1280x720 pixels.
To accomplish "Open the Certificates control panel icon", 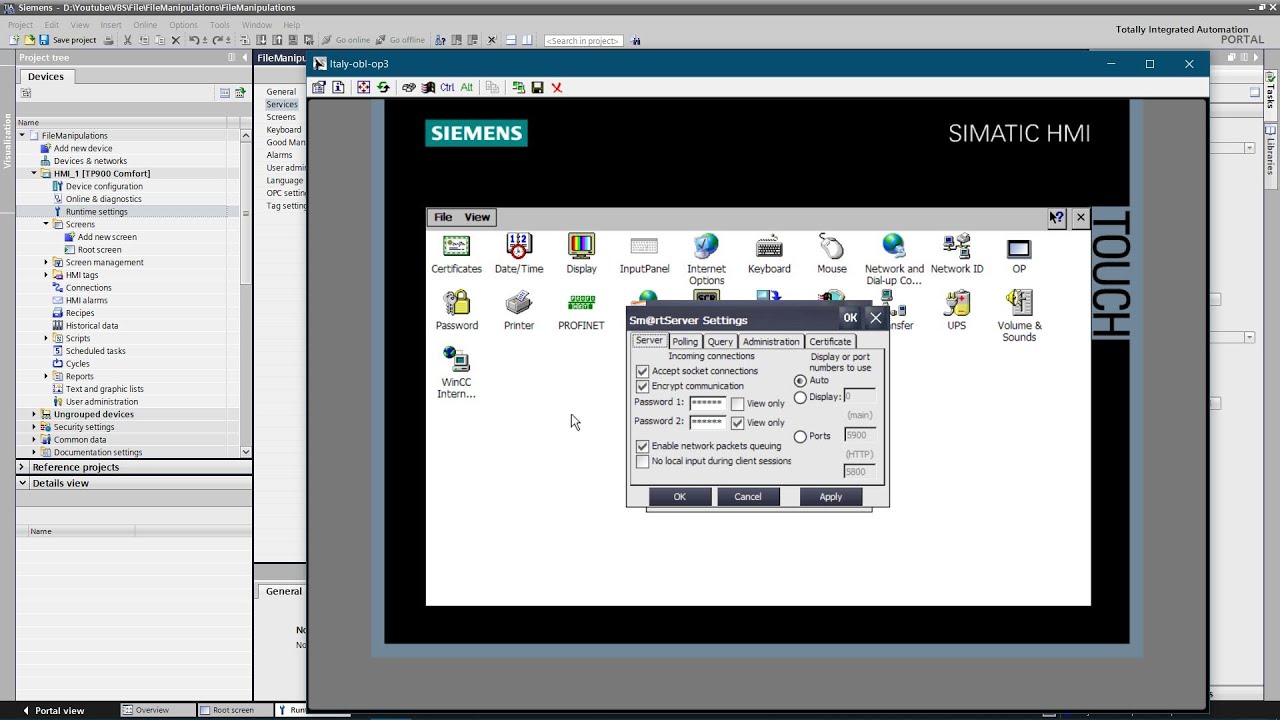I will 456,254.
